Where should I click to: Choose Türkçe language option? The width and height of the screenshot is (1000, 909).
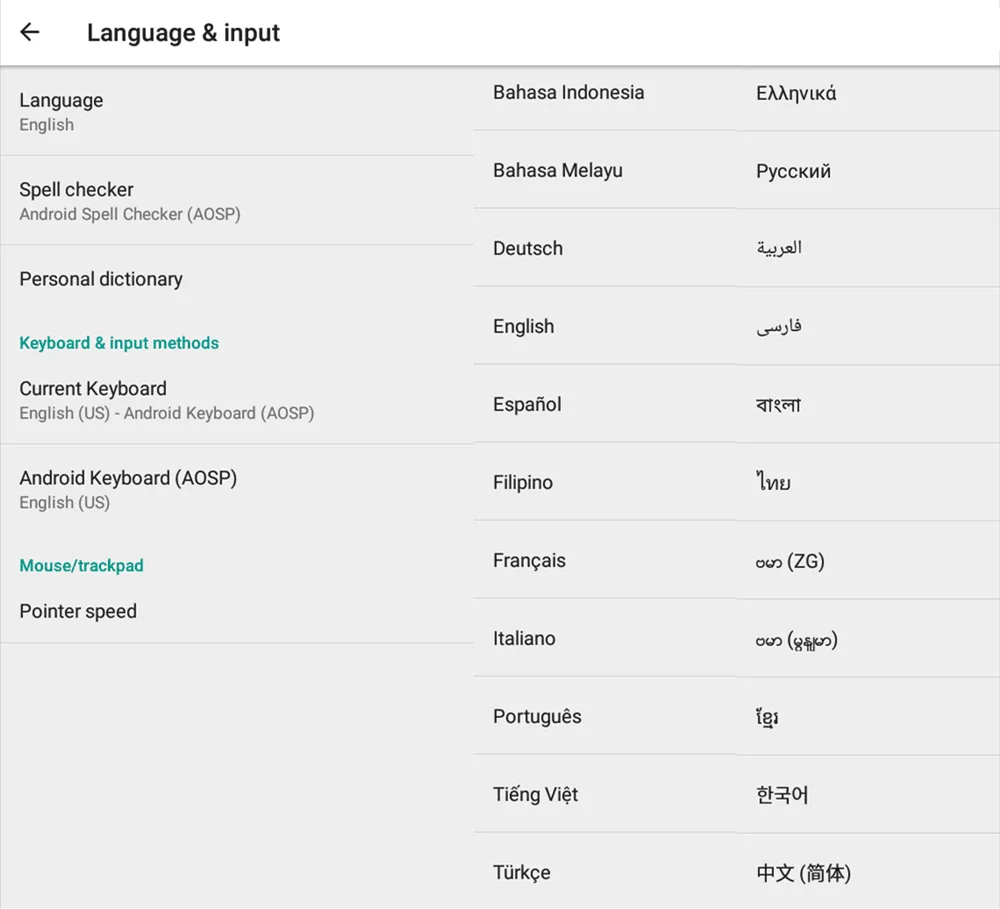point(521,872)
